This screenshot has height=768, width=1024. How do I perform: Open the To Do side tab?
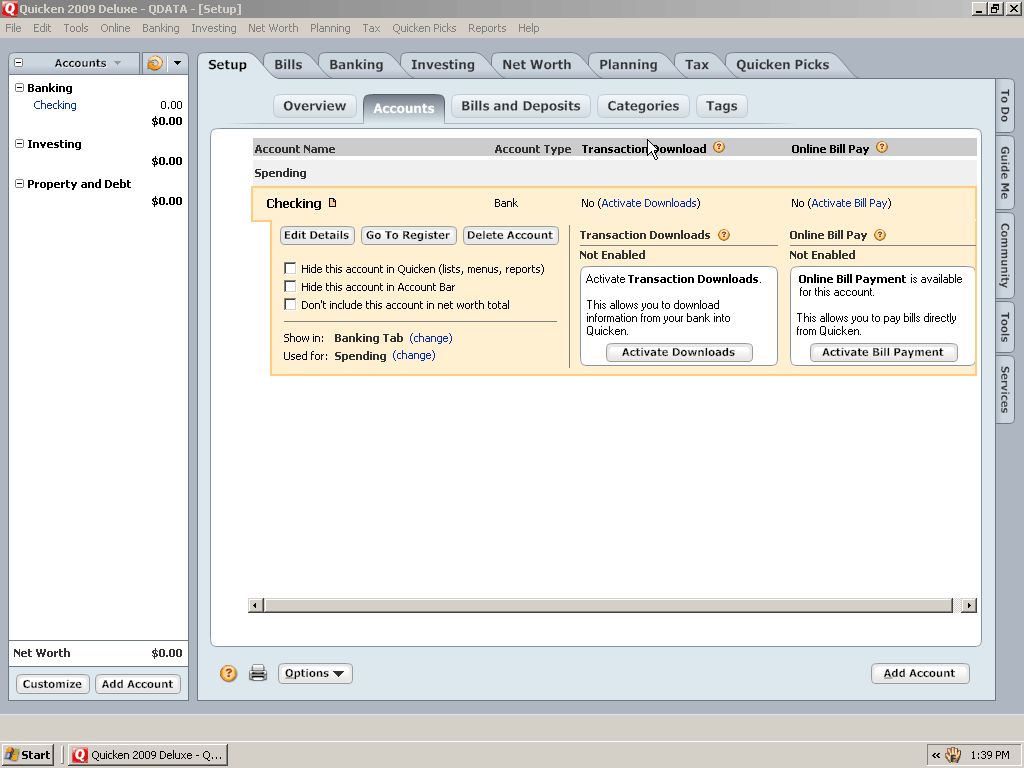pyautogui.click(x=1005, y=105)
